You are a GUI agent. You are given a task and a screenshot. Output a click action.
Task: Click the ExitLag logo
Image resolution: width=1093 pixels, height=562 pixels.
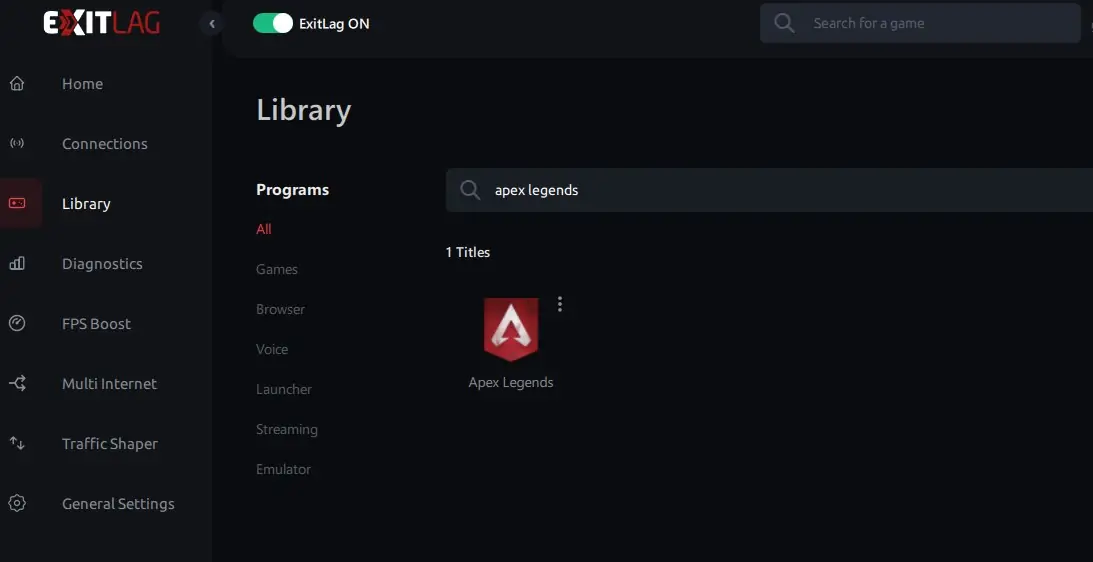[102, 23]
